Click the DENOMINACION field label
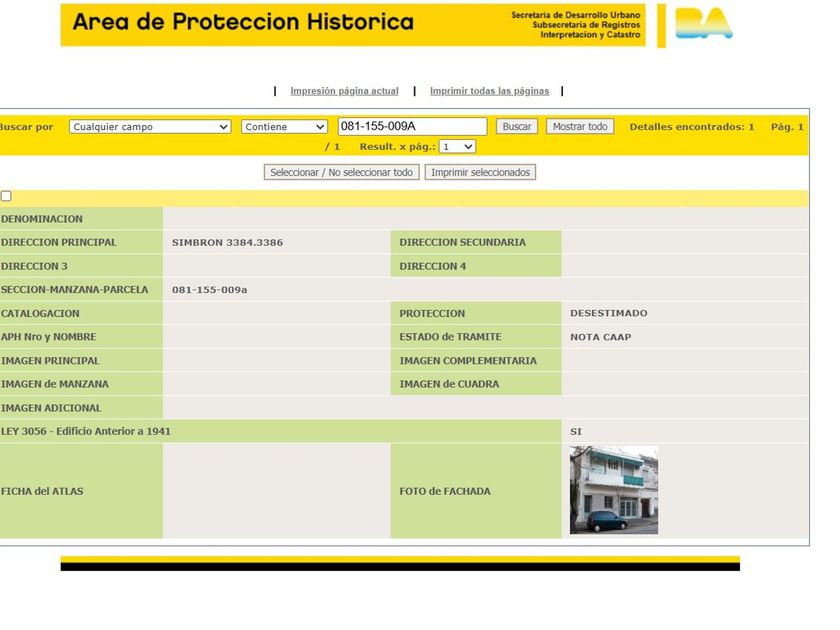The width and height of the screenshot is (840, 630). click(x=42, y=219)
